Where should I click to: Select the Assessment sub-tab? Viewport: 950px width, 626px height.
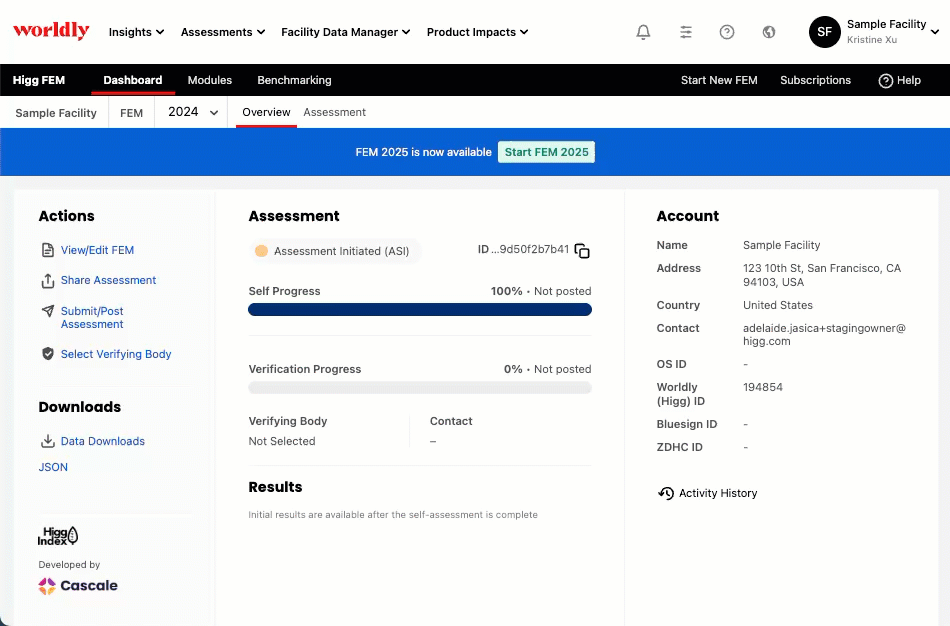pyautogui.click(x=334, y=112)
